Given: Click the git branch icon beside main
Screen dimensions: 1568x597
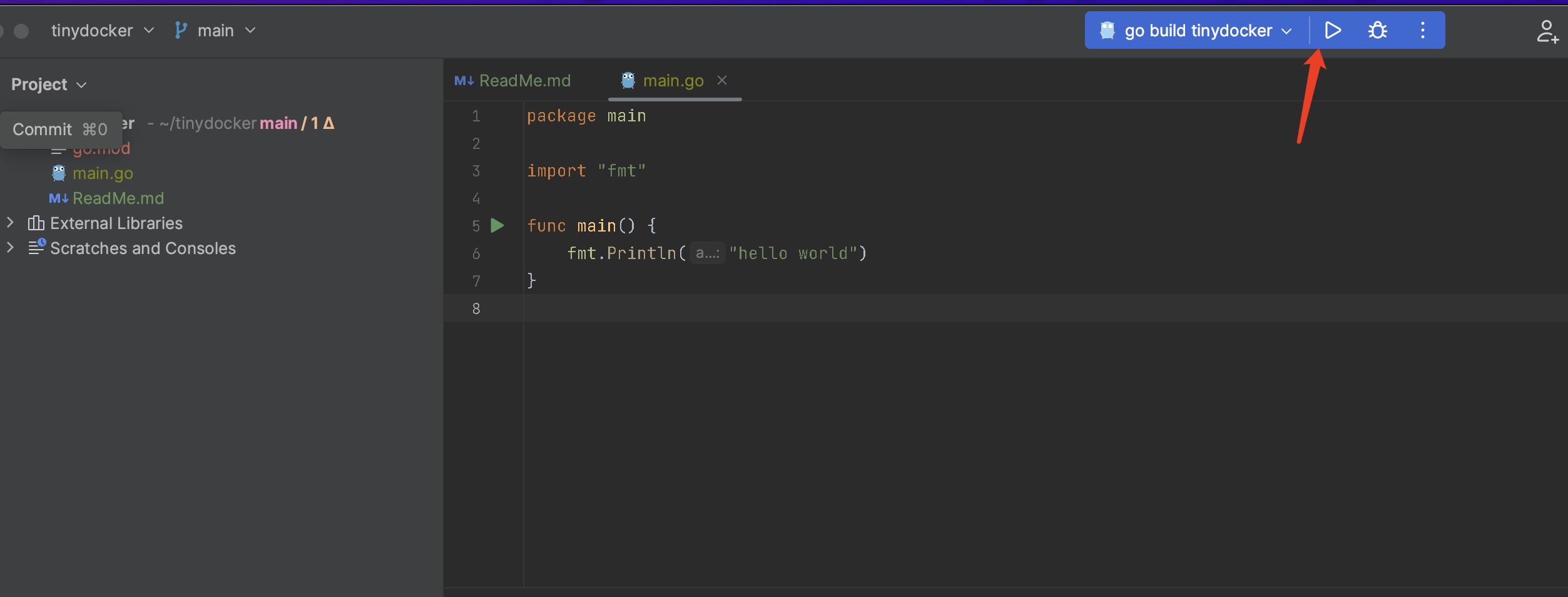Looking at the screenshot, I should click(x=181, y=30).
